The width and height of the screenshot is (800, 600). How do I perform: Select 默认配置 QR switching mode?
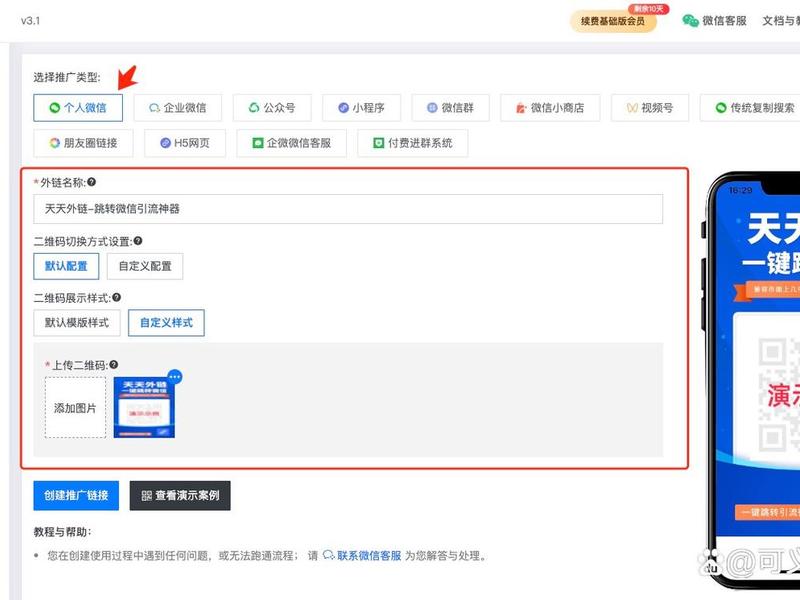coord(66,266)
